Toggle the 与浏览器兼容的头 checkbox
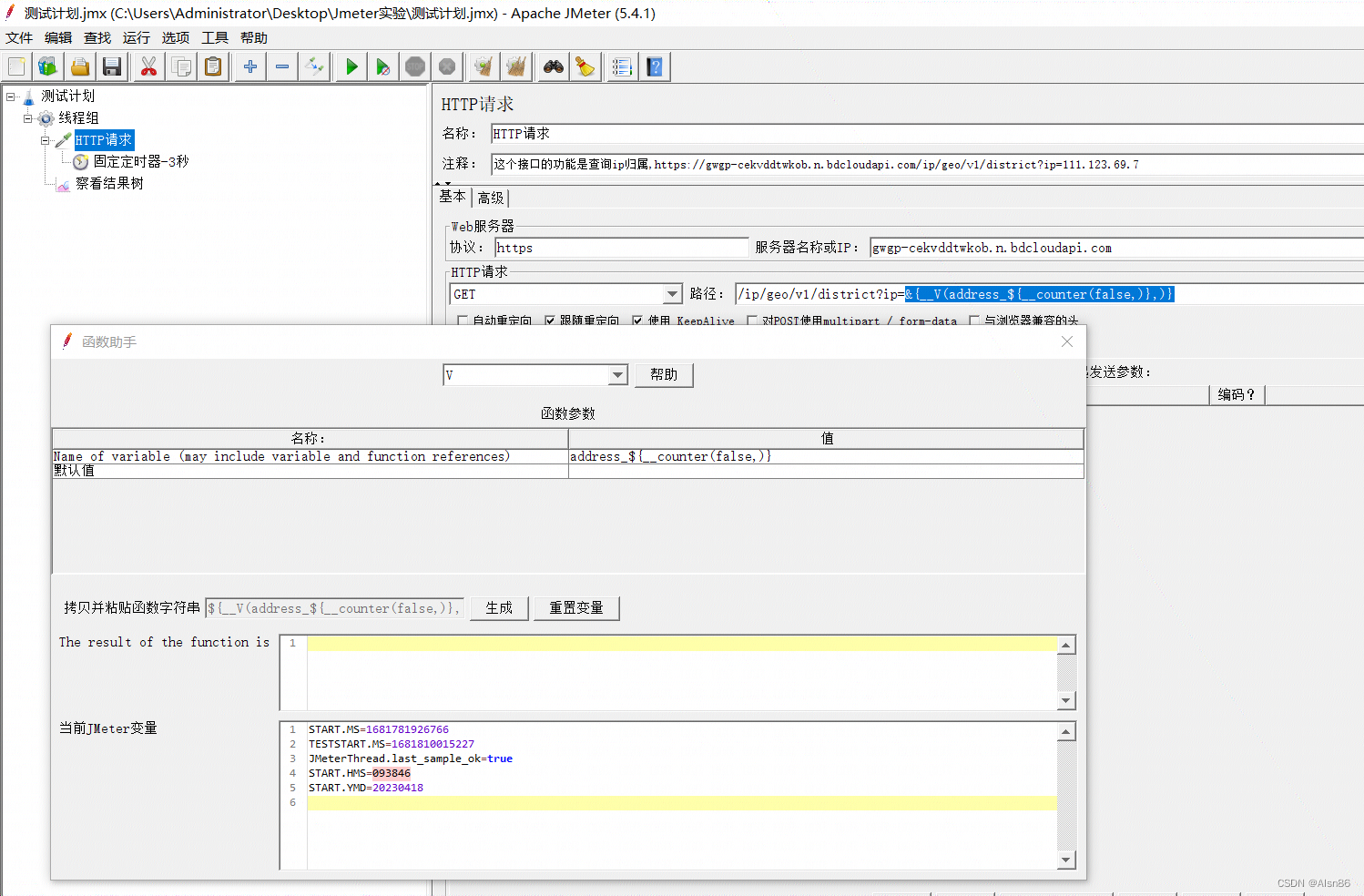The width and height of the screenshot is (1364, 896). [x=974, y=321]
